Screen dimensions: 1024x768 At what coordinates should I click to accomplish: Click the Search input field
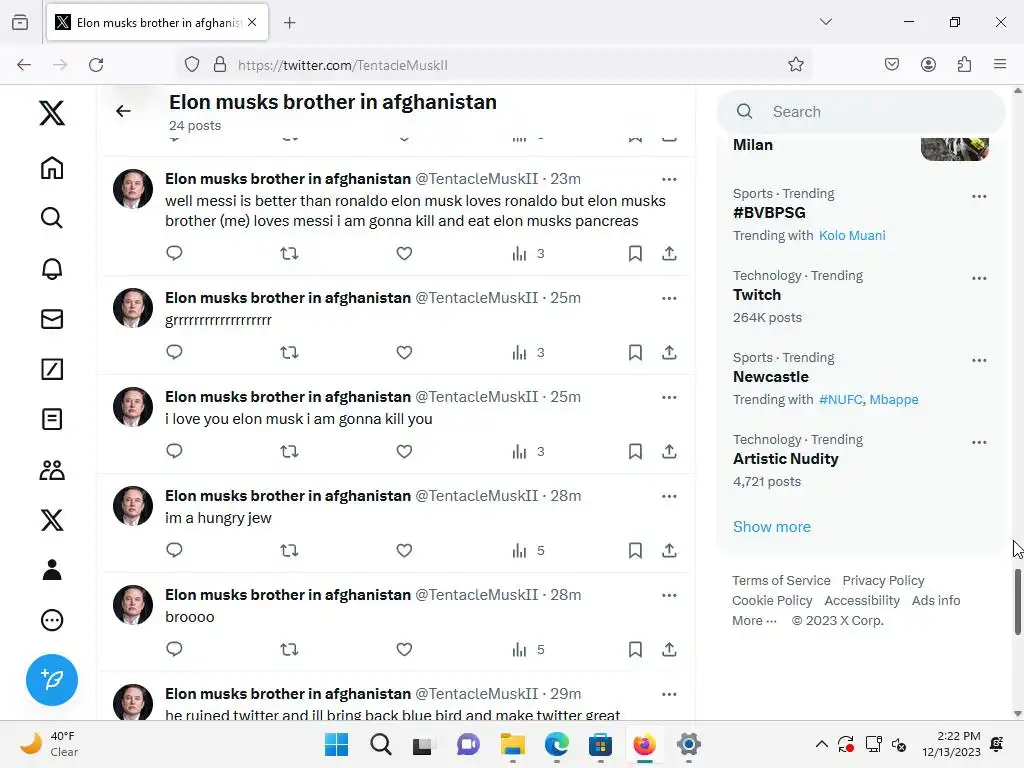click(x=861, y=112)
